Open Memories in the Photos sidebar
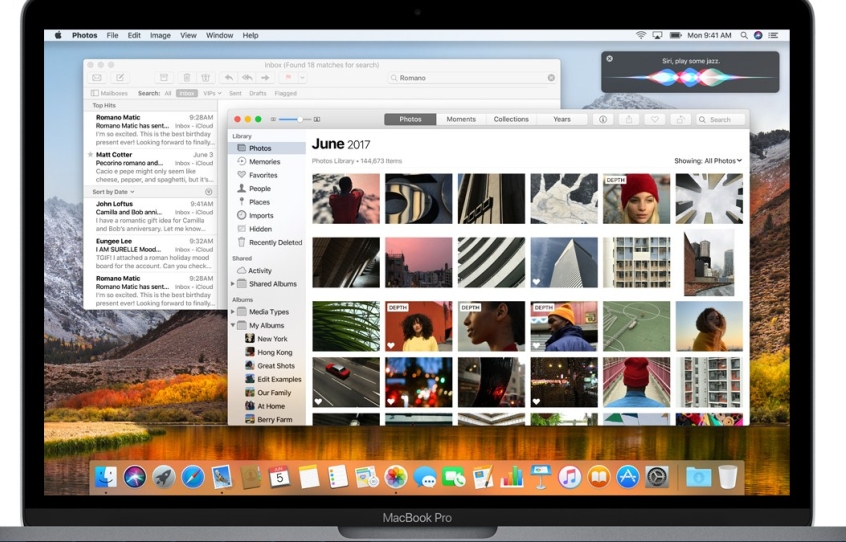Viewport: 846px width, 542px height. [264, 162]
